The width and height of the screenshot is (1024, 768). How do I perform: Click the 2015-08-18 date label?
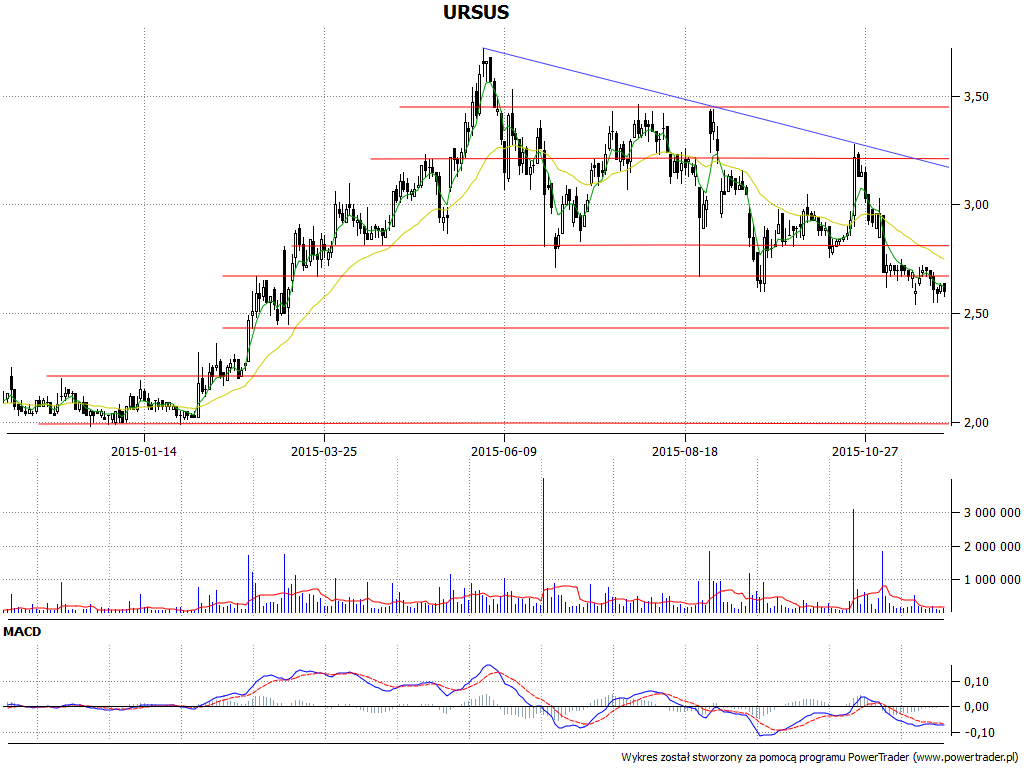684,451
